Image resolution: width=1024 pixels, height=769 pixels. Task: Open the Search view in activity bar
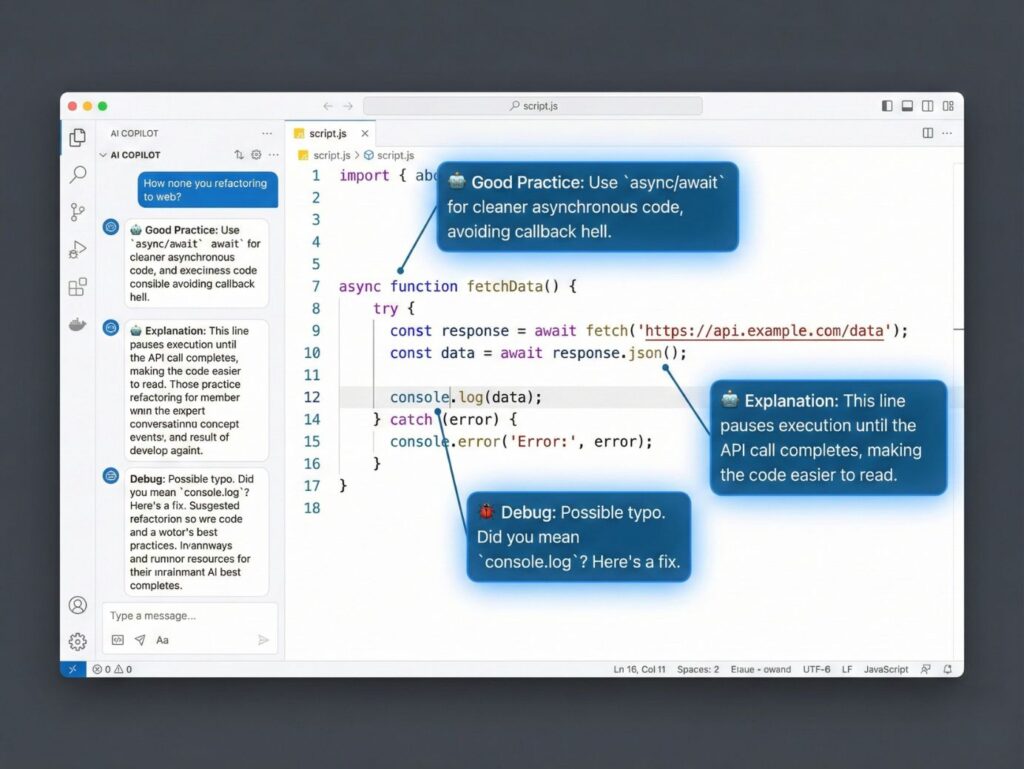tap(77, 175)
